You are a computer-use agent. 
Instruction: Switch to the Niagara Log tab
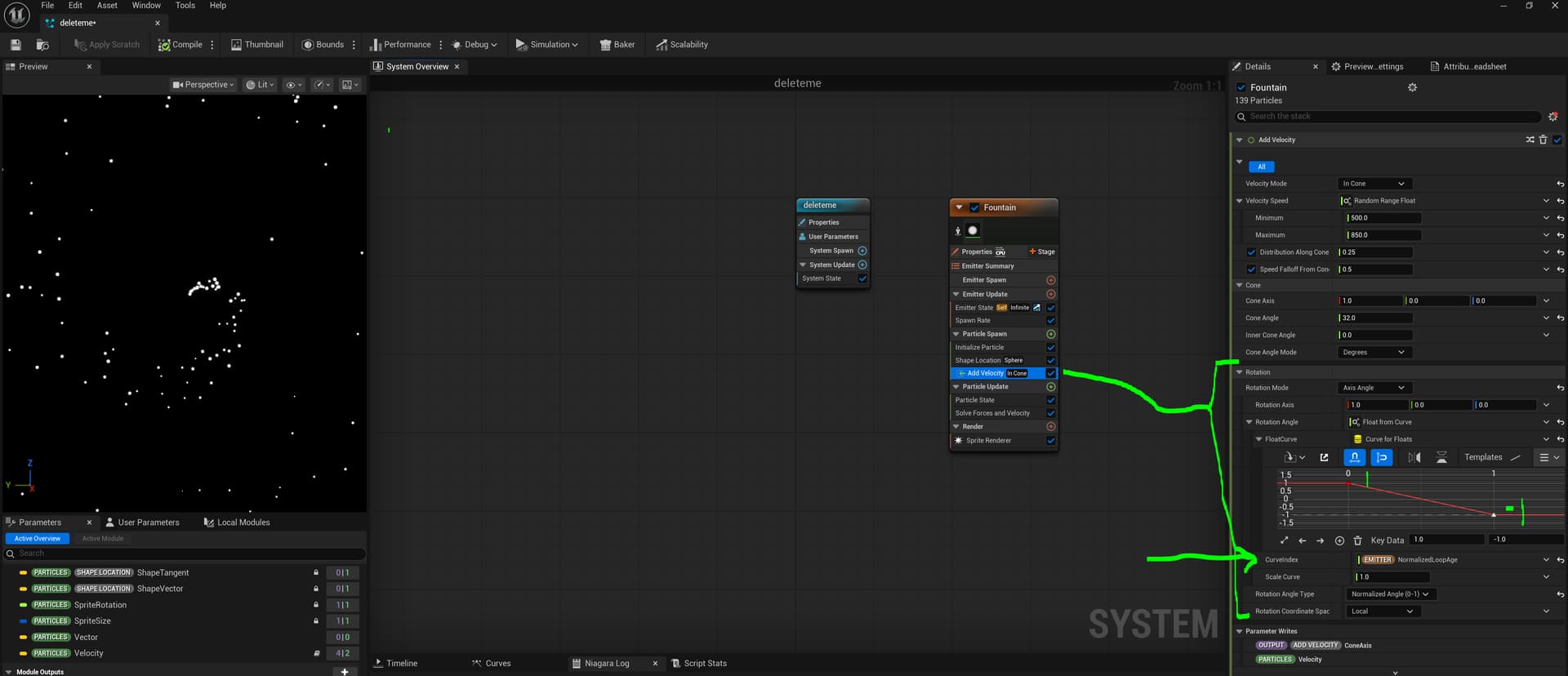tap(606, 664)
